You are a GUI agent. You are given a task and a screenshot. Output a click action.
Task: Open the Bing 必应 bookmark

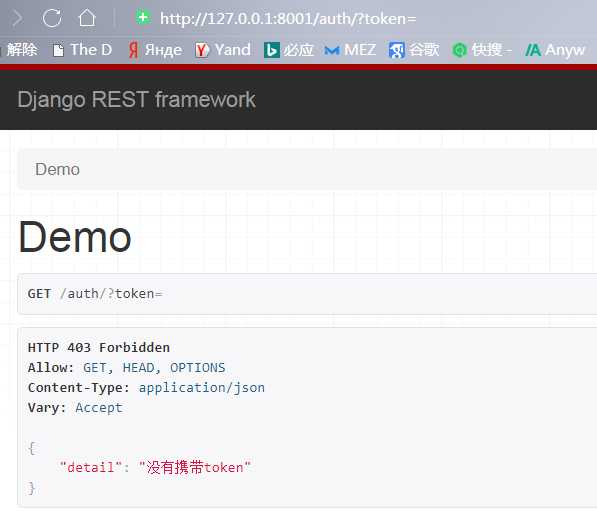click(x=289, y=50)
